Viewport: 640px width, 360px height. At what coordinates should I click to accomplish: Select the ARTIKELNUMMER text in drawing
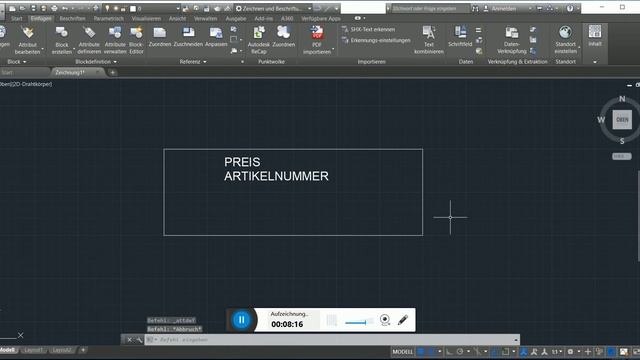(276, 176)
